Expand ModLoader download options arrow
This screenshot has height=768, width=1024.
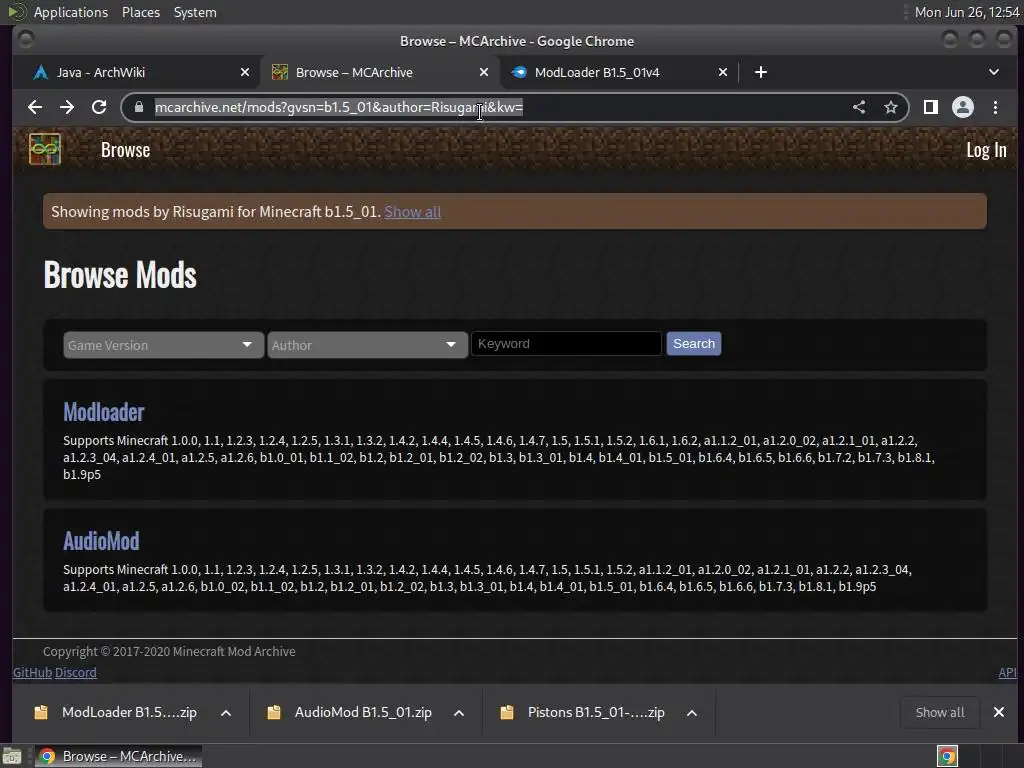(x=226, y=712)
